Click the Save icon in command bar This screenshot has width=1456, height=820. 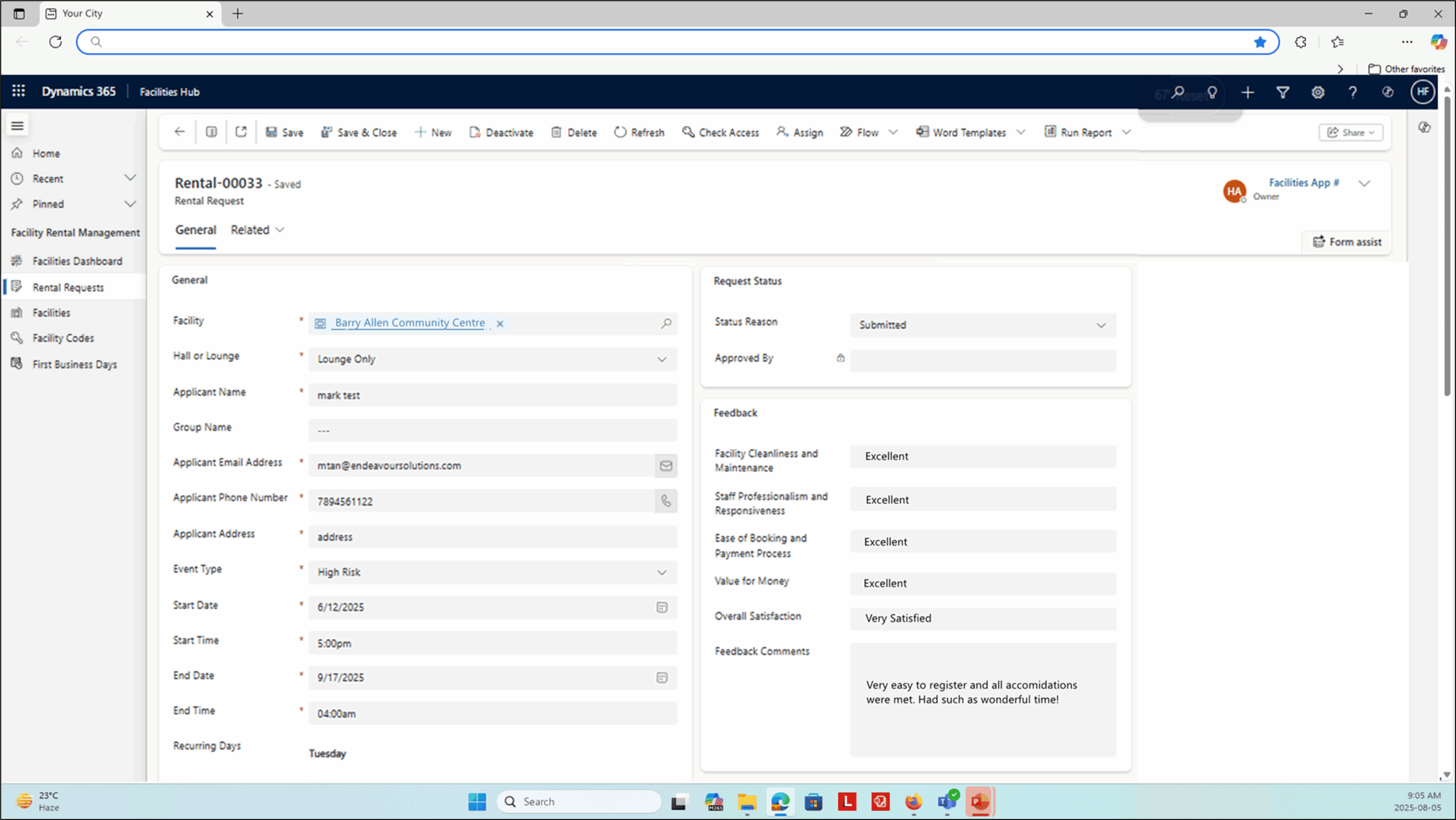click(272, 132)
